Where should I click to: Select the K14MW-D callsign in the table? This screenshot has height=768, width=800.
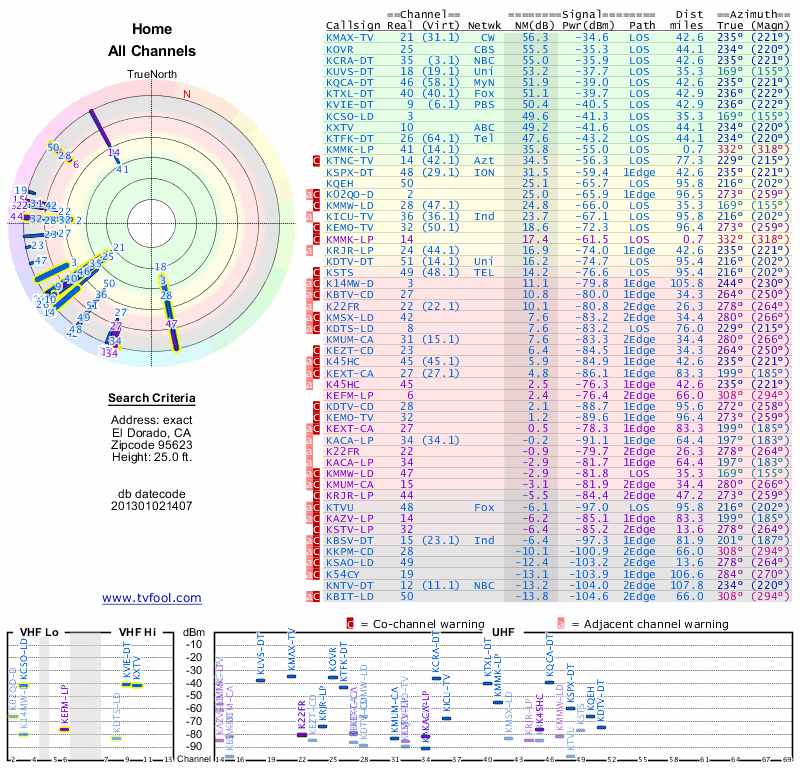pos(350,283)
